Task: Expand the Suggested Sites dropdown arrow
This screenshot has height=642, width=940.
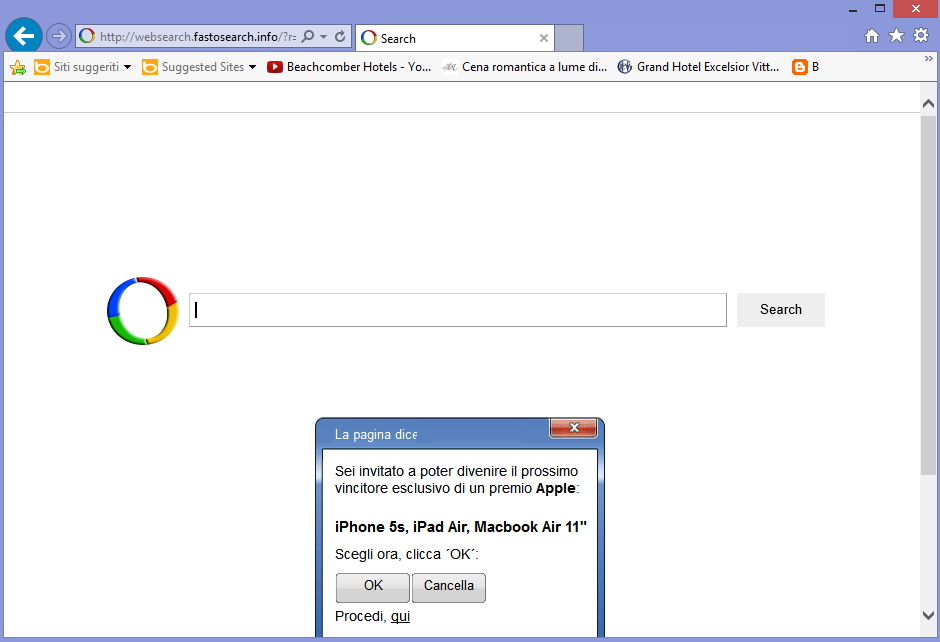Action: [252, 67]
